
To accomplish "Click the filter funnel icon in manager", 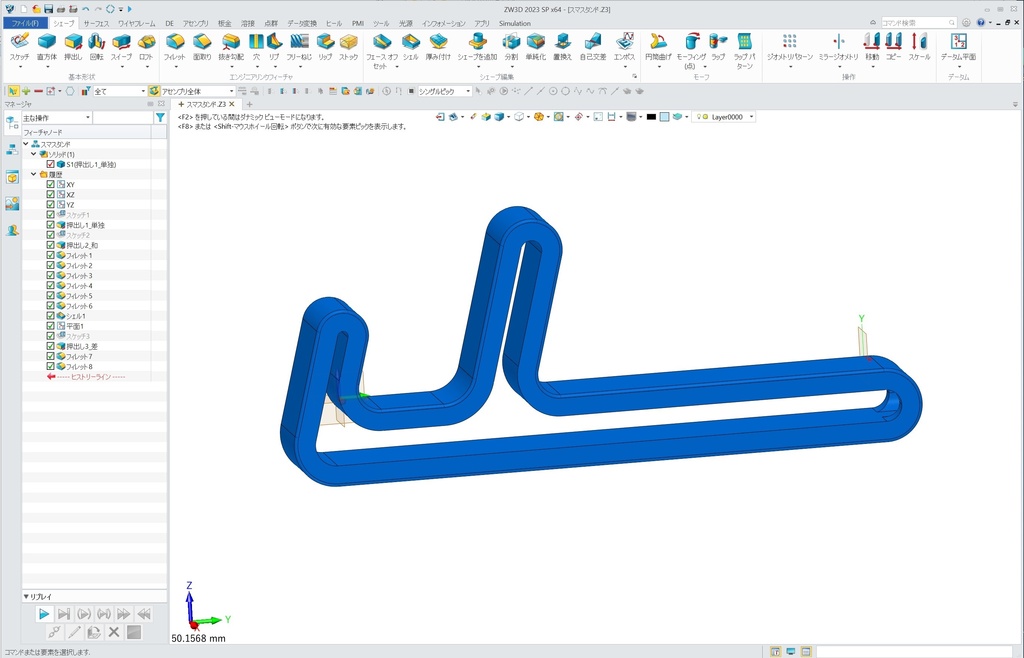I will coord(160,118).
